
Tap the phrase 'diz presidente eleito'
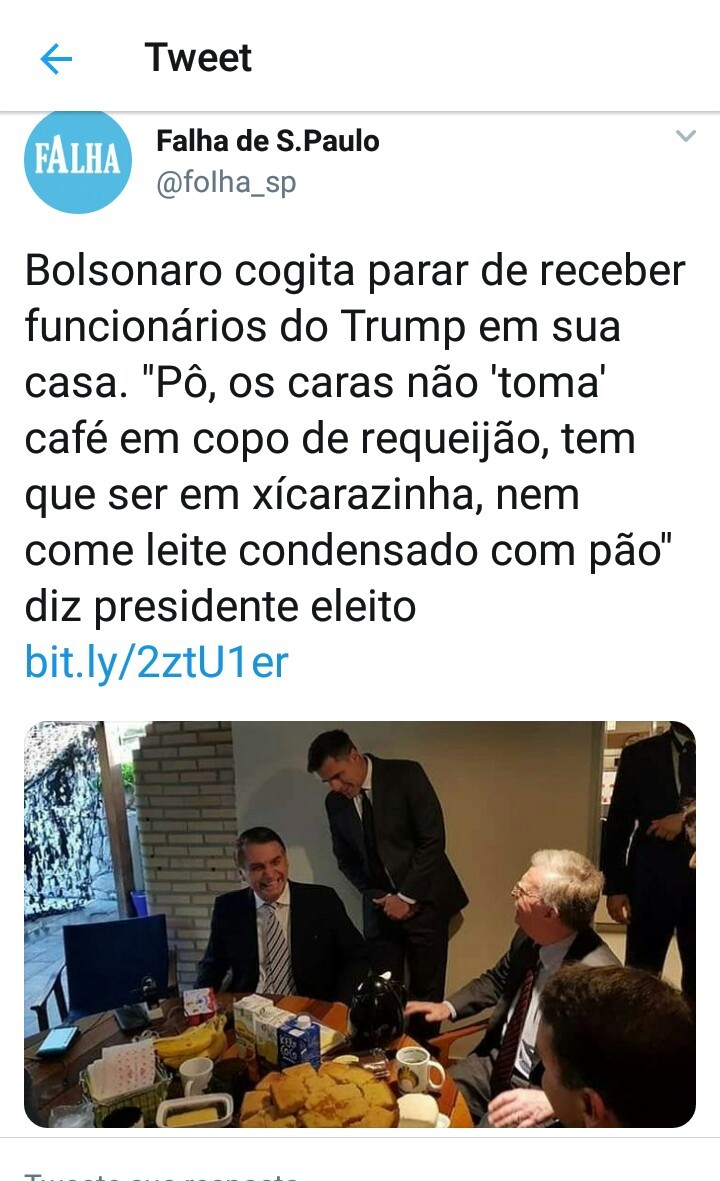click(x=220, y=606)
